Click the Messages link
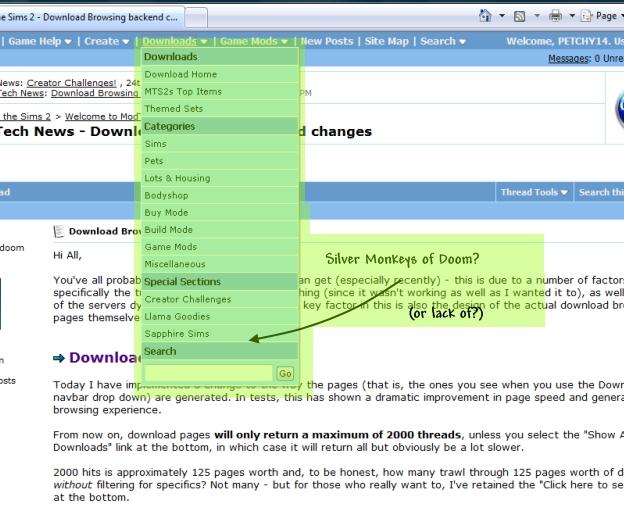 569,59
